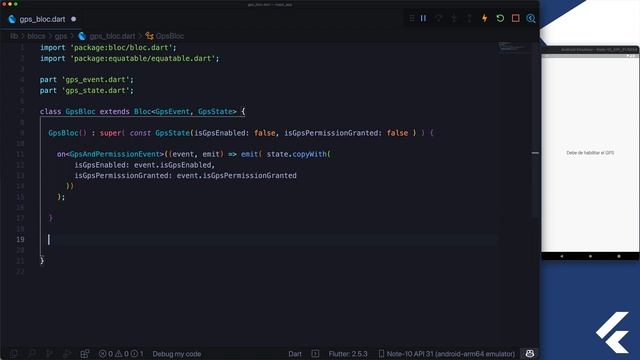This screenshot has width=640, height=360.
Task: Click state.copyWith call
Action: pos(297,154)
